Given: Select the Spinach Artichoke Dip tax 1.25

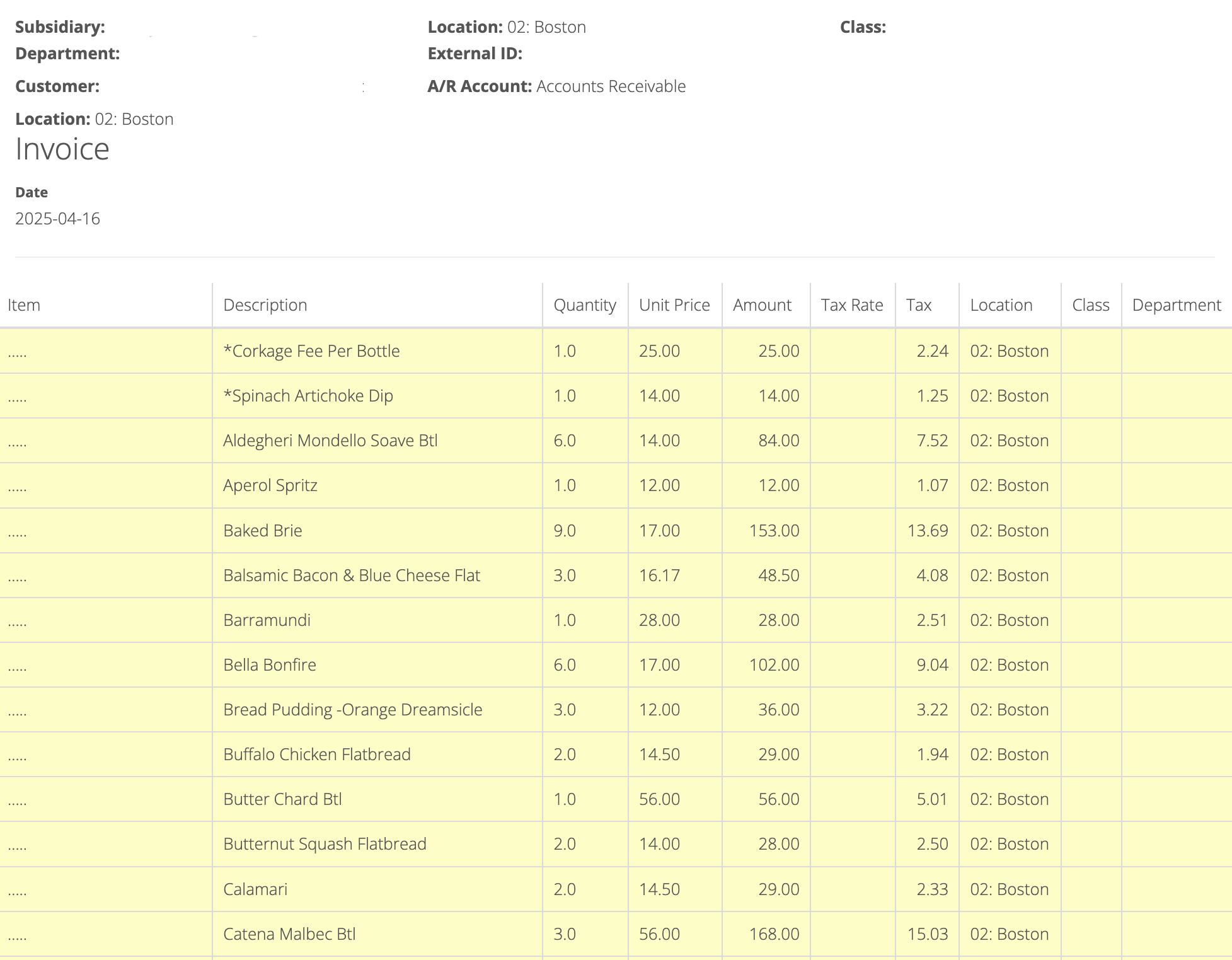Looking at the screenshot, I should click(932, 396).
